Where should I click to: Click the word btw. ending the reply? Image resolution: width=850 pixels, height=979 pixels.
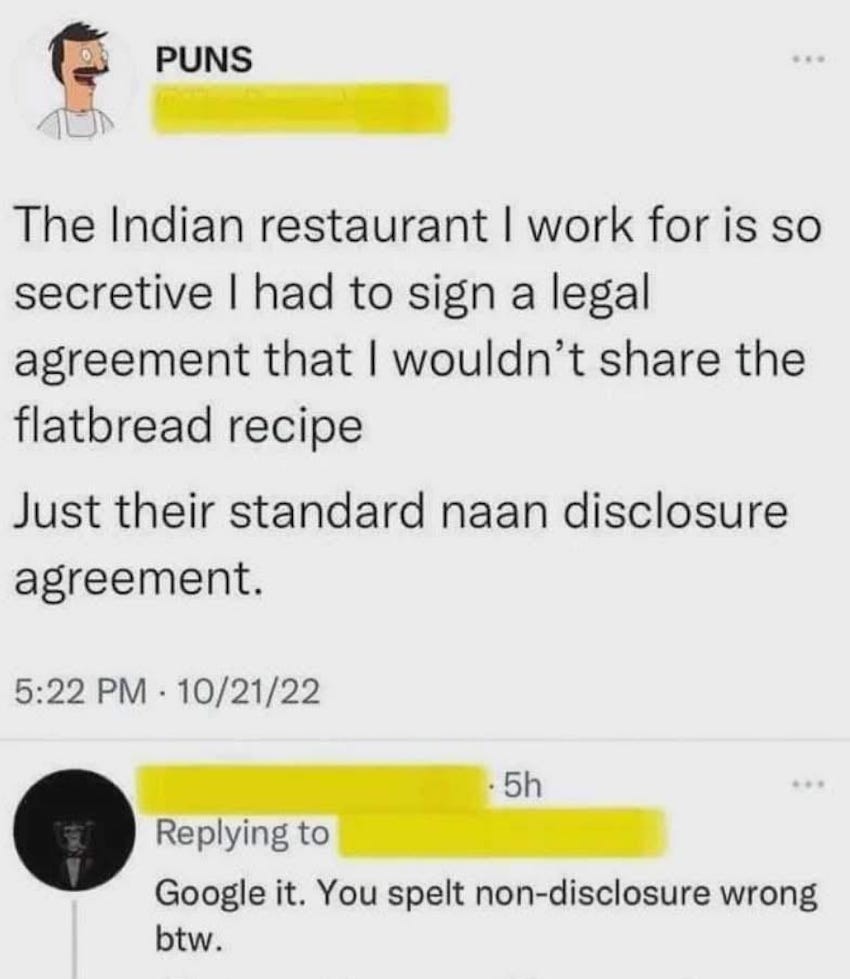(189, 938)
